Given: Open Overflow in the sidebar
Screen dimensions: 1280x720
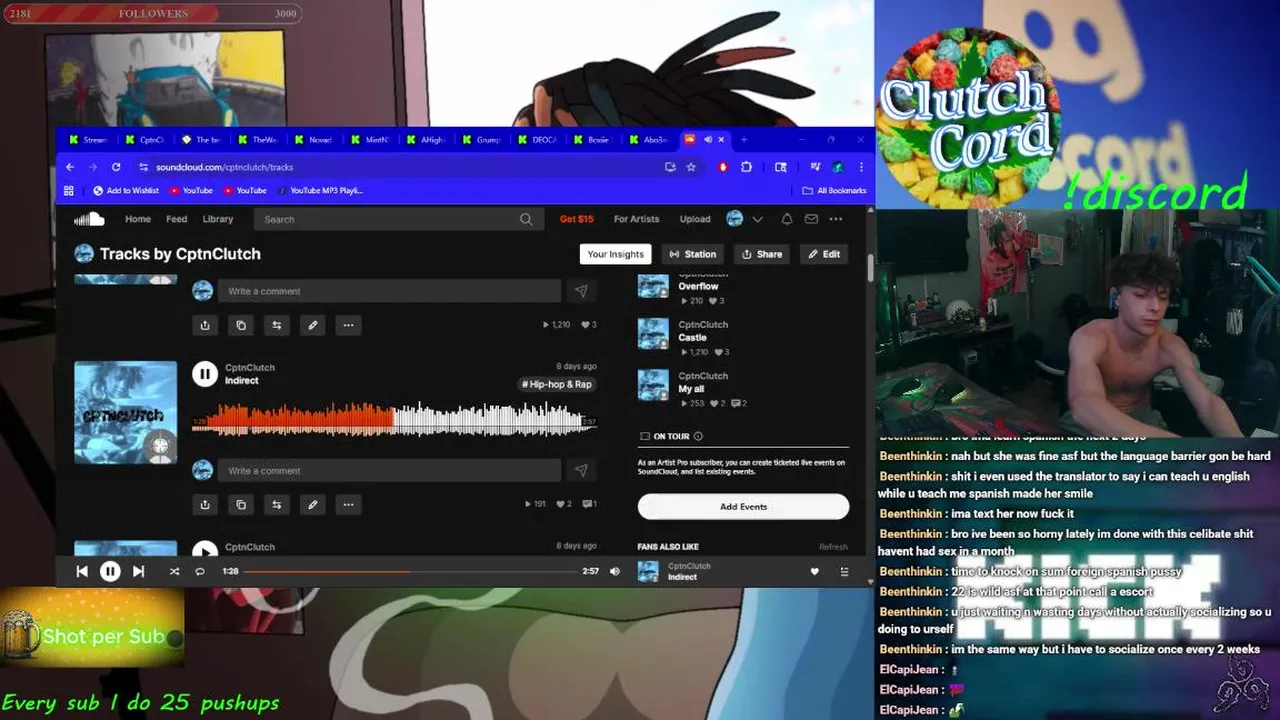Looking at the screenshot, I should (x=698, y=286).
